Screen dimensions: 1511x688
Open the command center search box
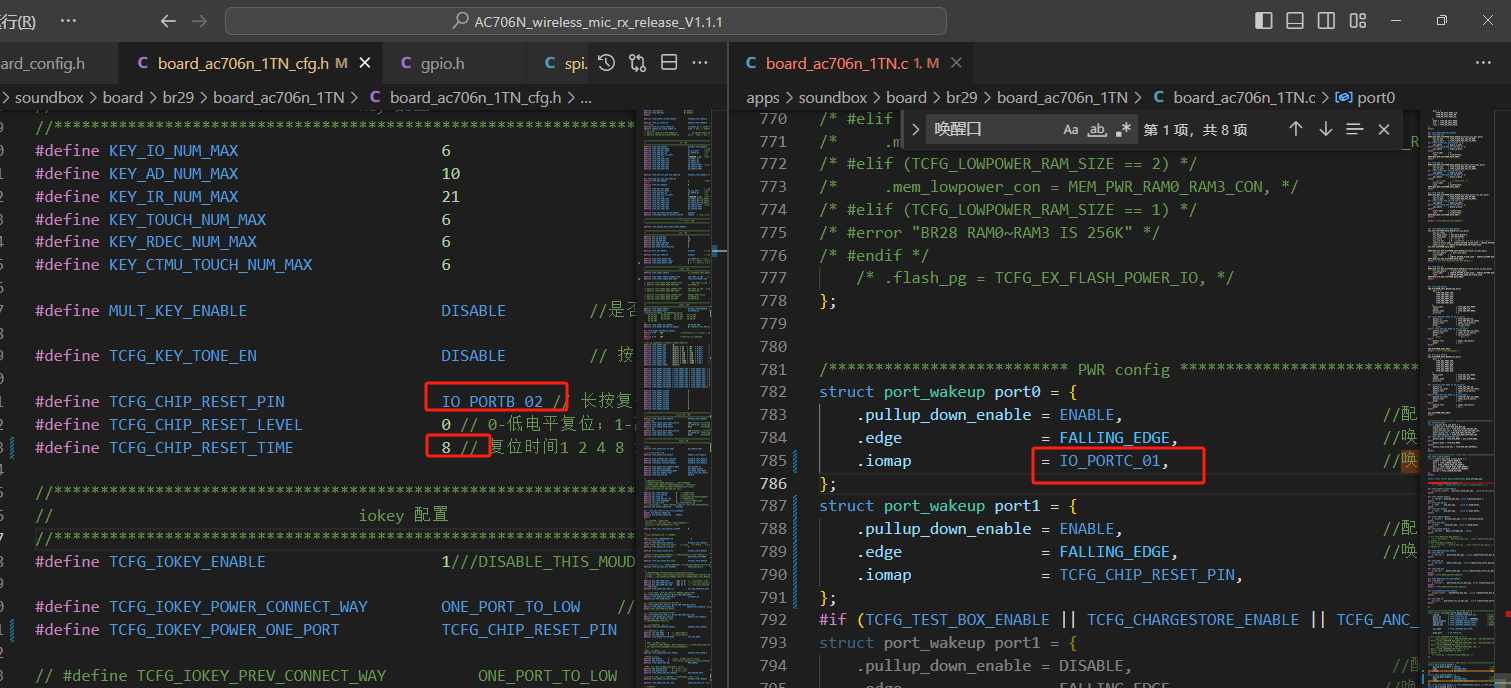tap(586, 21)
